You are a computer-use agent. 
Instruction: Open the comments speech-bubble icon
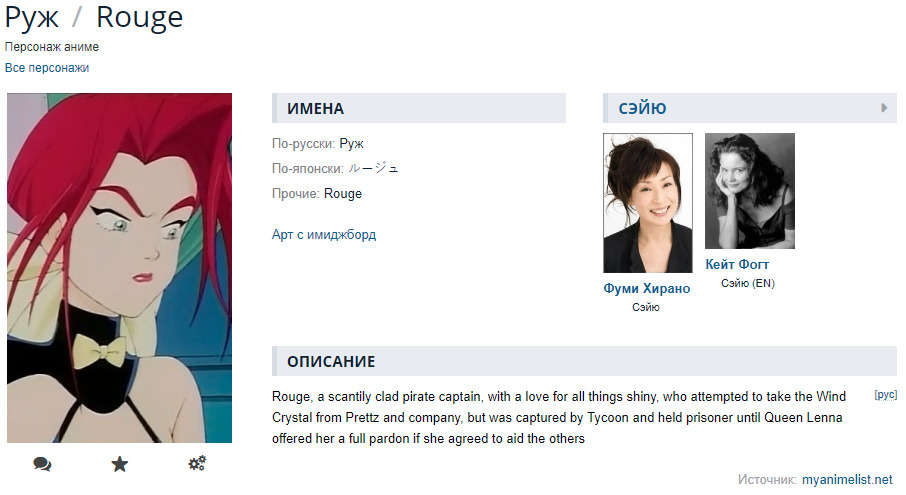coord(42,464)
